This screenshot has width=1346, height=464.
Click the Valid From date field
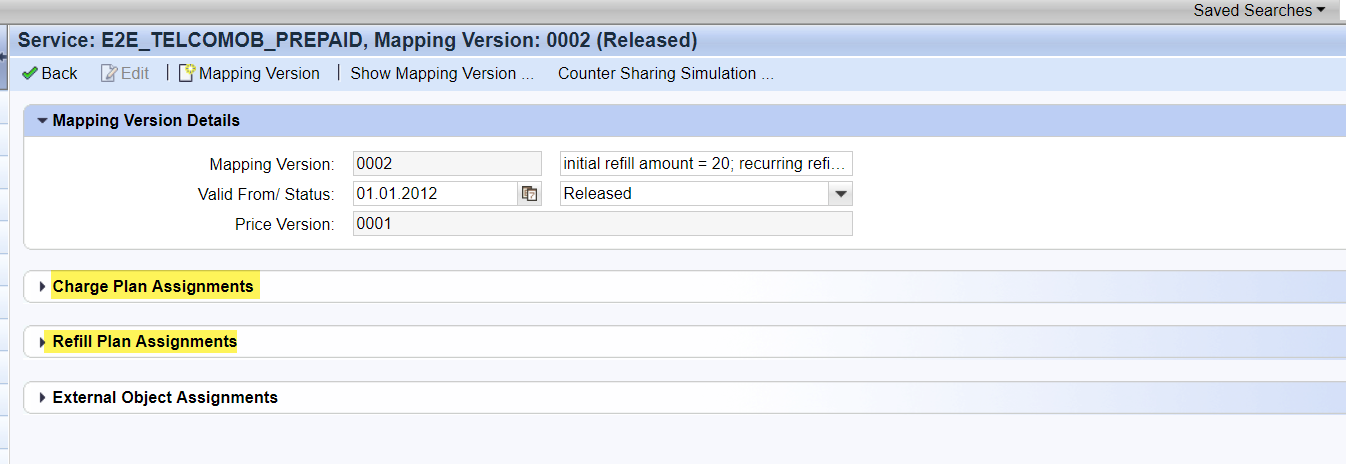435,194
